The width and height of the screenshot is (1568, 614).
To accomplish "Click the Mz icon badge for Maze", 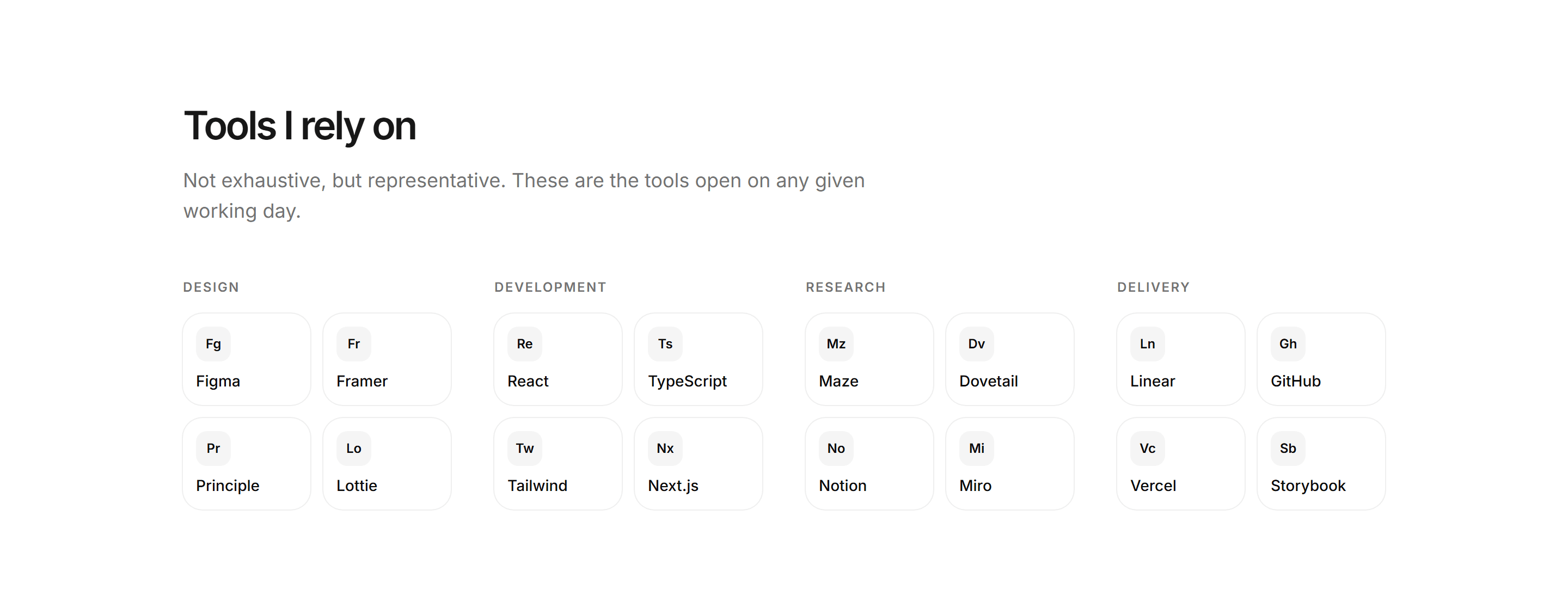I will click(836, 344).
